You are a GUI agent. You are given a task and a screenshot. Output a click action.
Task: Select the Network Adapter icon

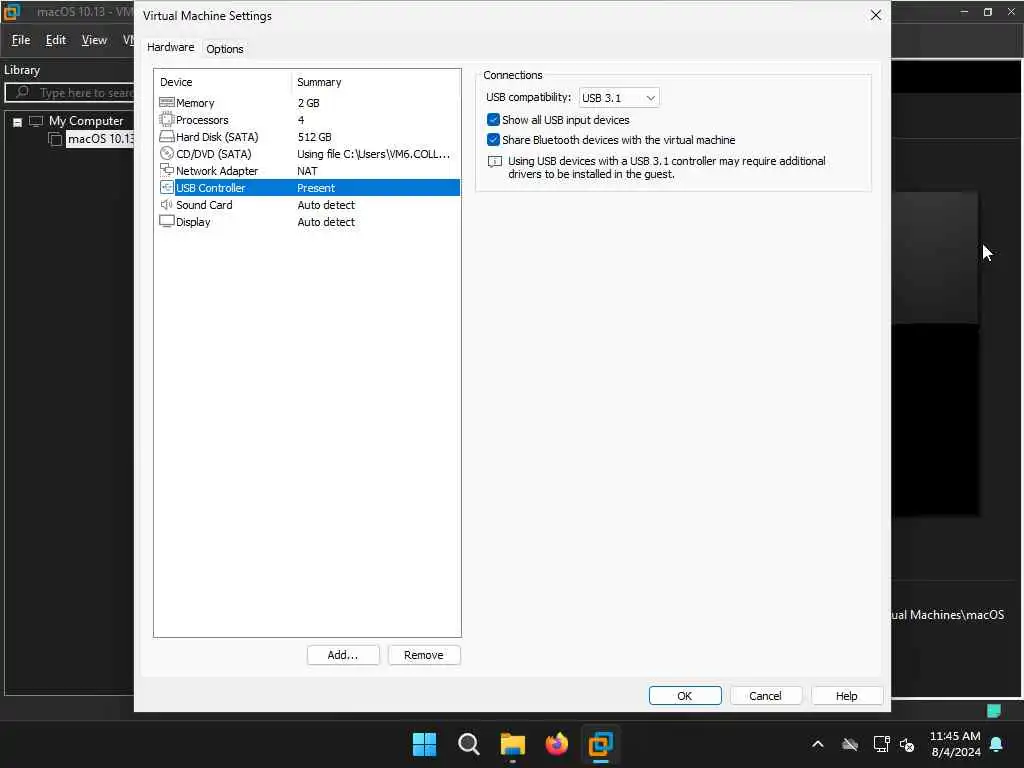coord(167,170)
